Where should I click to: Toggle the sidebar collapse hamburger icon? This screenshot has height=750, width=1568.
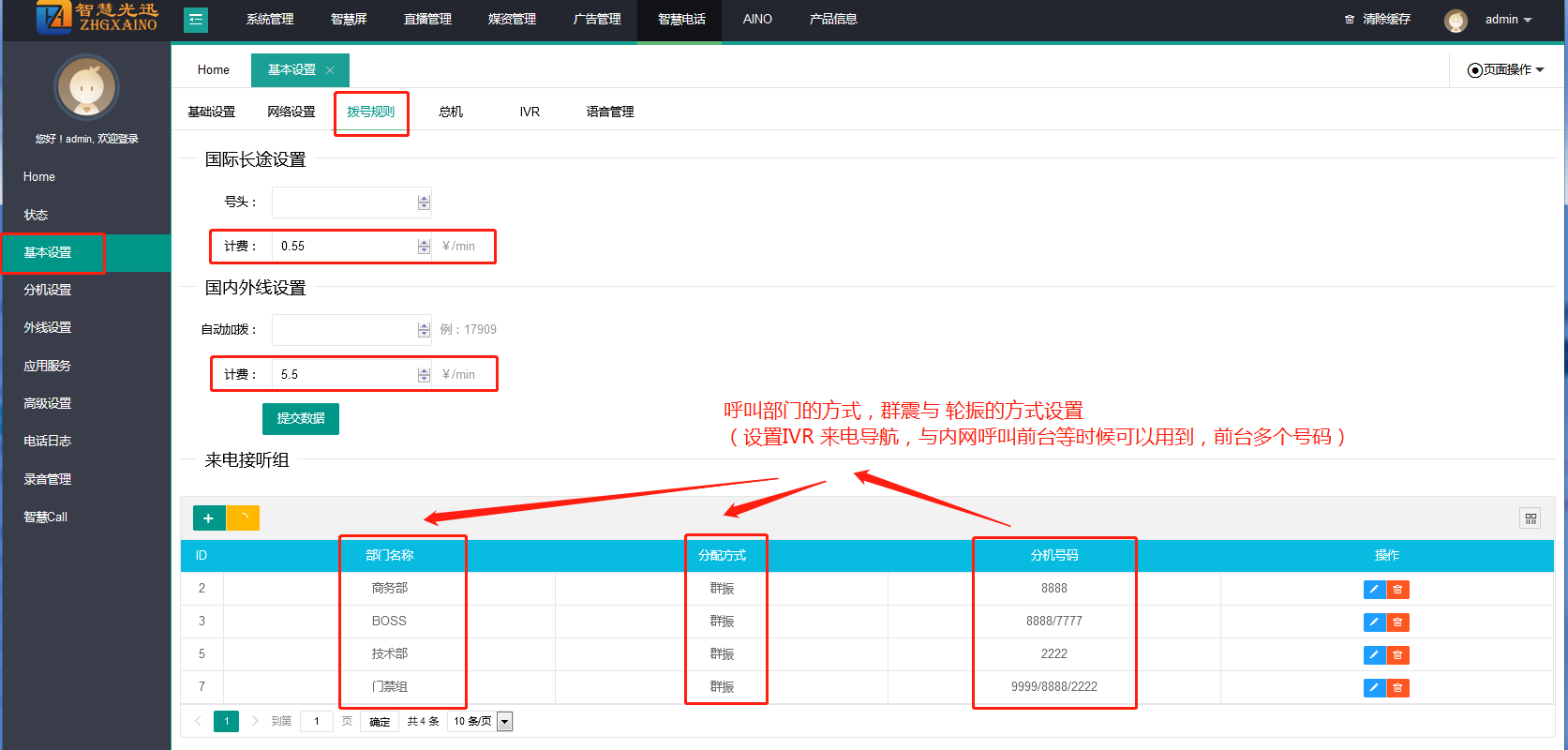tap(196, 20)
